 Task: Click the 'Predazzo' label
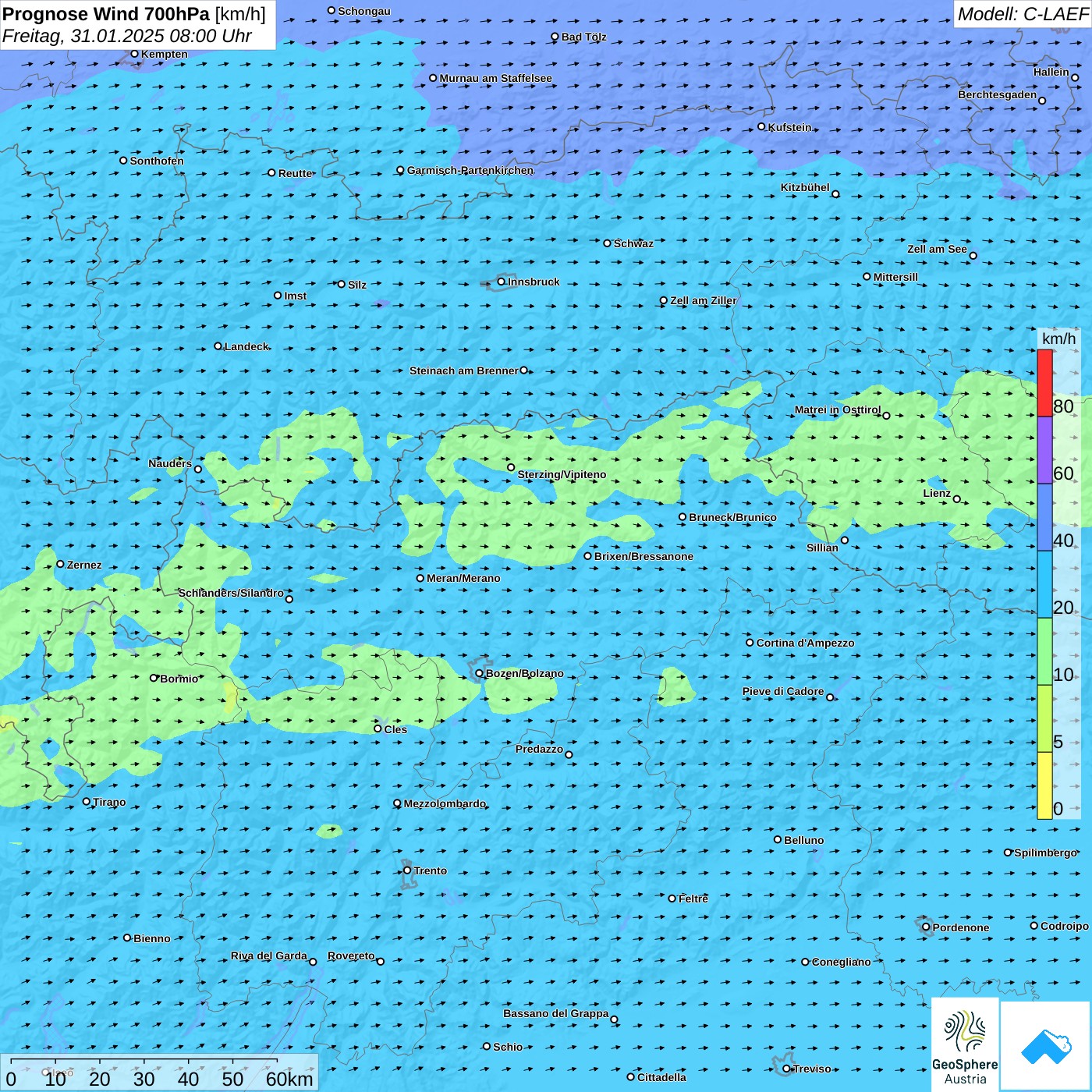539,749
